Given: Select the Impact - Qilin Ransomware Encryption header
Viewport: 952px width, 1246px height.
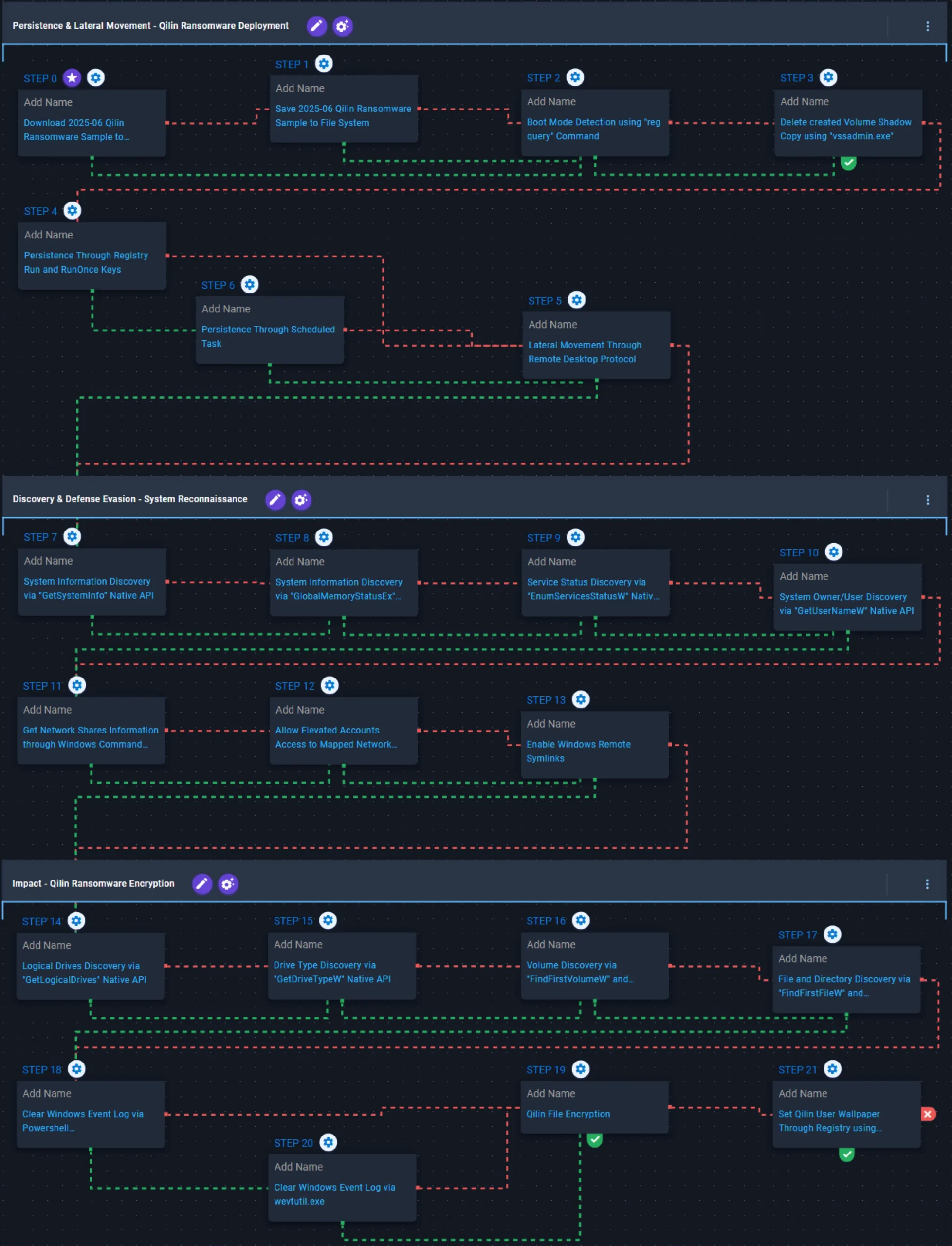Looking at the screenshot, I should 93,884.
